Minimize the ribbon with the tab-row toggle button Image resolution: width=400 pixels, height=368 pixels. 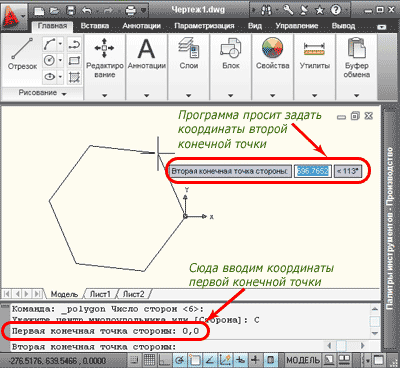[x=382, y=27]
